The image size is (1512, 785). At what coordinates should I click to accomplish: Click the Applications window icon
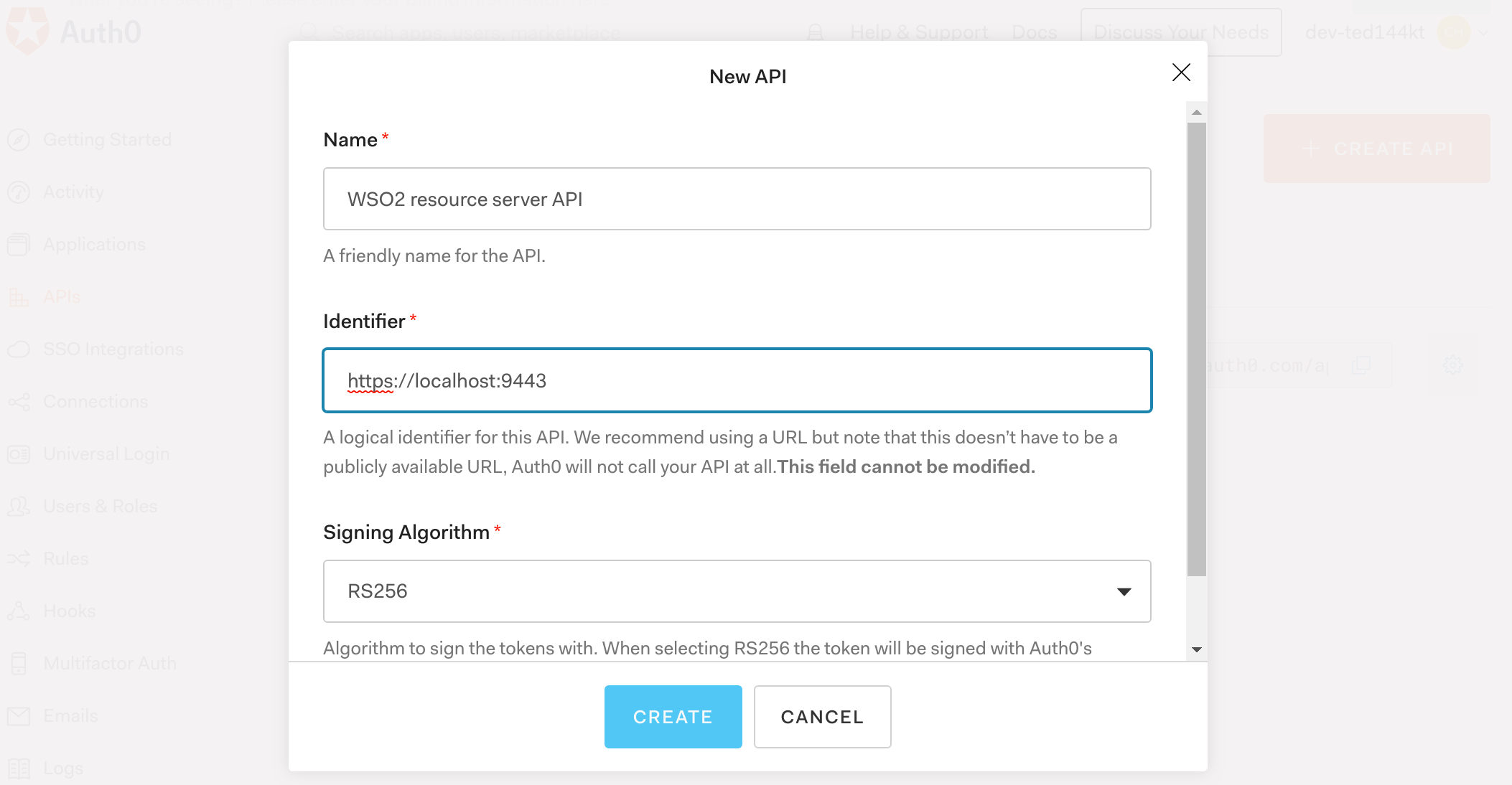pos(19,245)
